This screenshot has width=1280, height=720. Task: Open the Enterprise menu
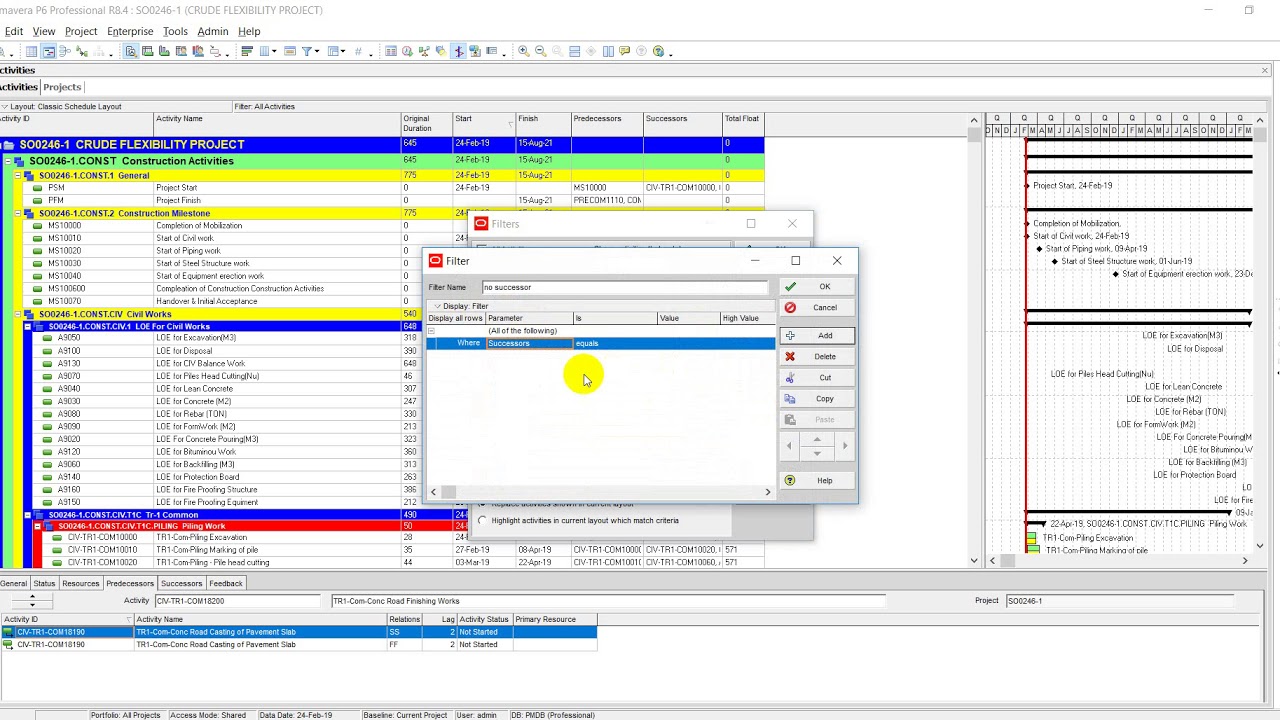click(x=130, y=31)
